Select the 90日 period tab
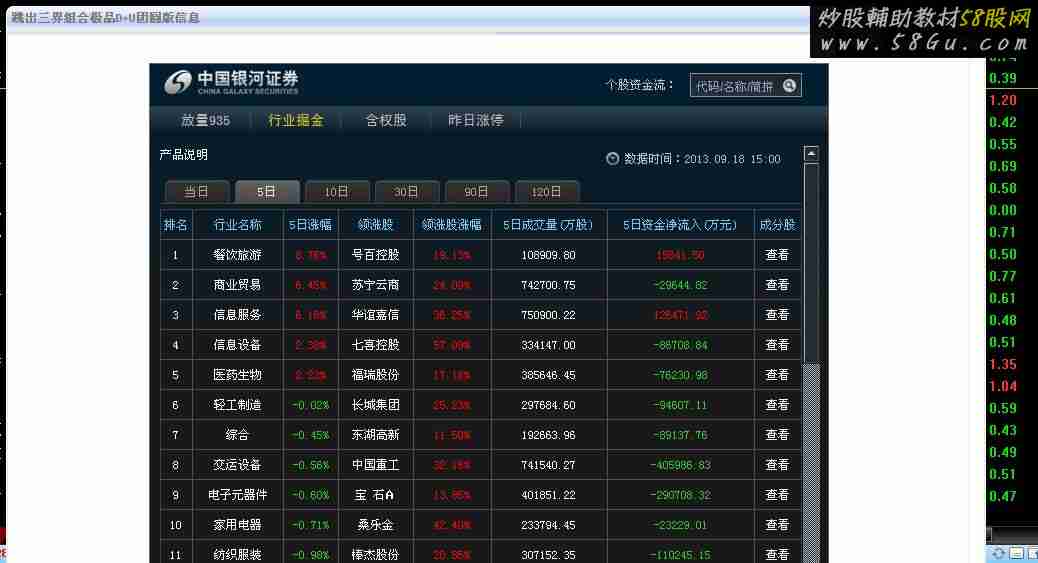This screenshot has height=563, width=1038. tap(477, 191)
